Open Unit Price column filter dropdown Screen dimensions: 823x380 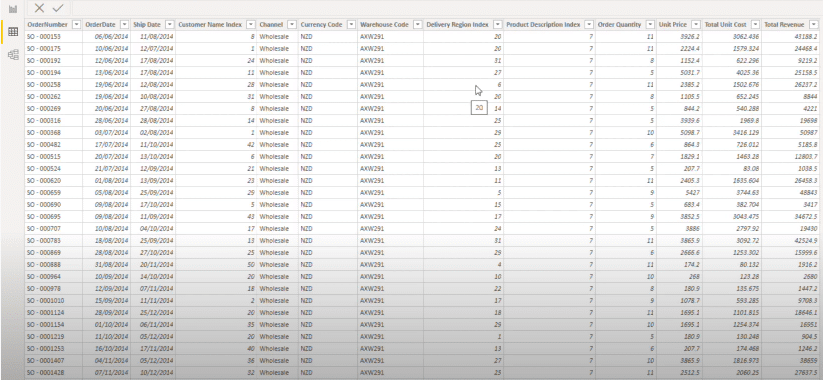pyautogui.click(x=696, y=25)
